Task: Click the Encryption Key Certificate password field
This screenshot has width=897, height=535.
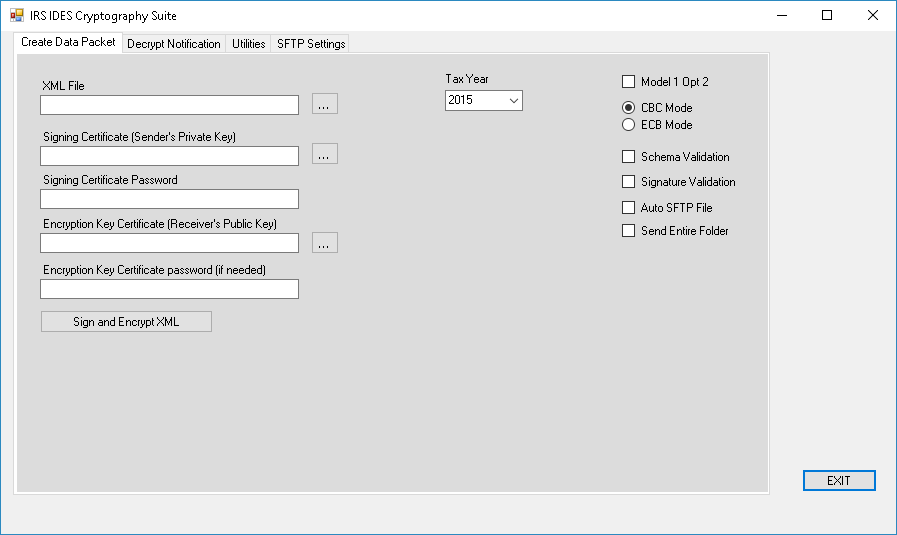Action: click(x=169, y=289)
